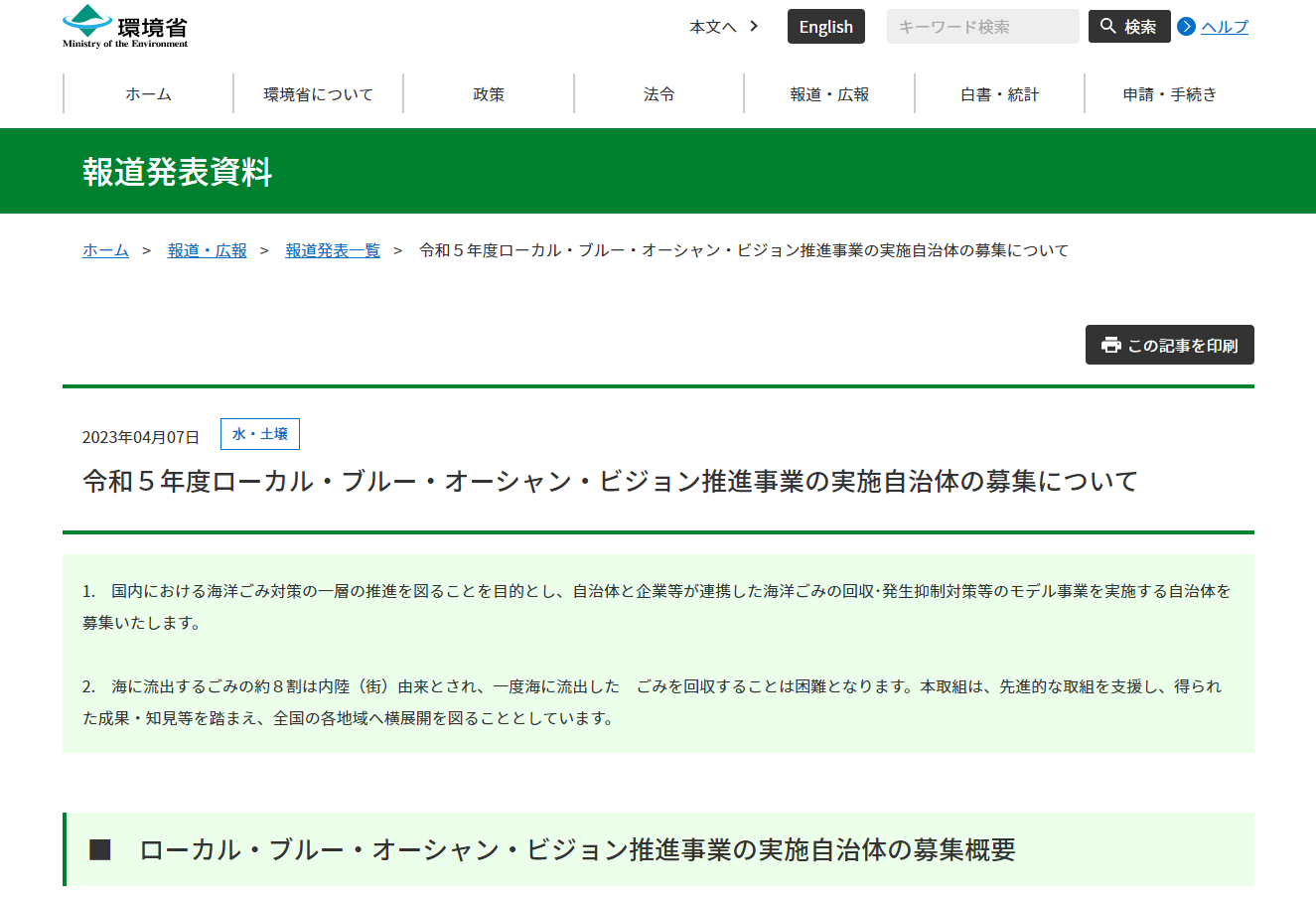Image resolution: width=1316 pixels, height=898 pixels.
Task: Click the printer icon on print button
Action: coord(1110,346)
